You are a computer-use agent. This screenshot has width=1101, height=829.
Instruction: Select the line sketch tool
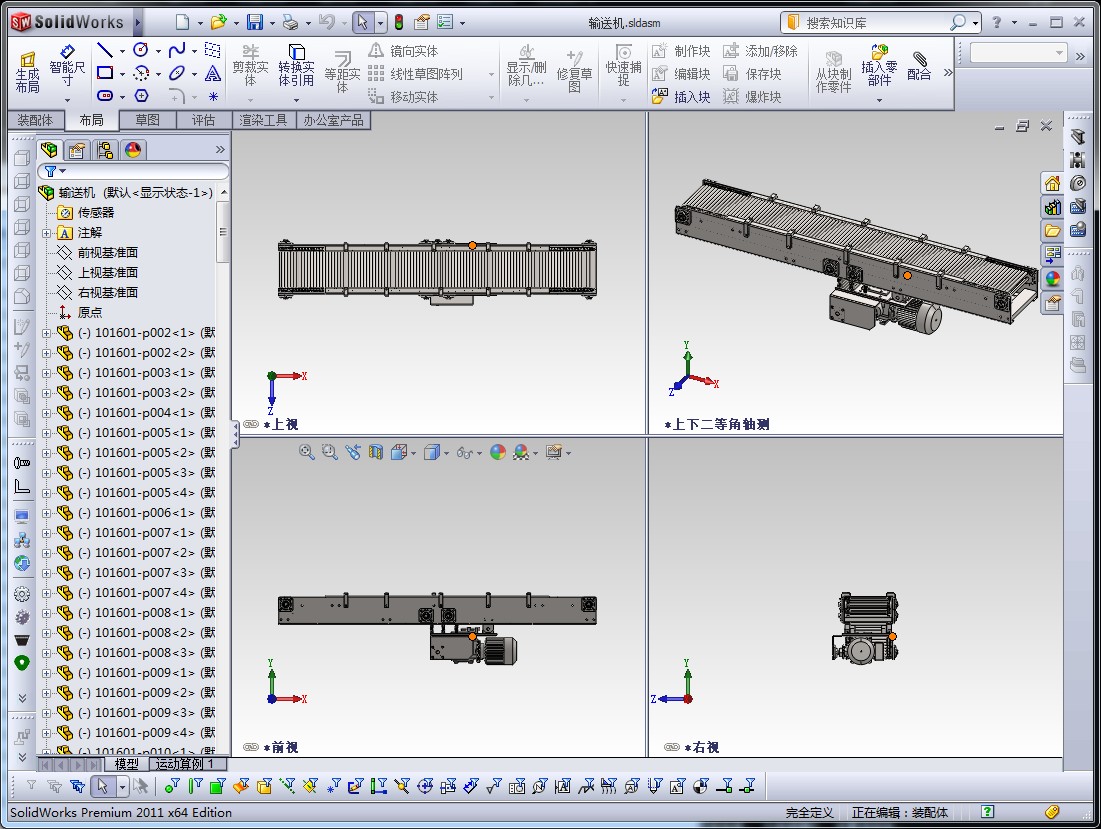click(105, 50)
